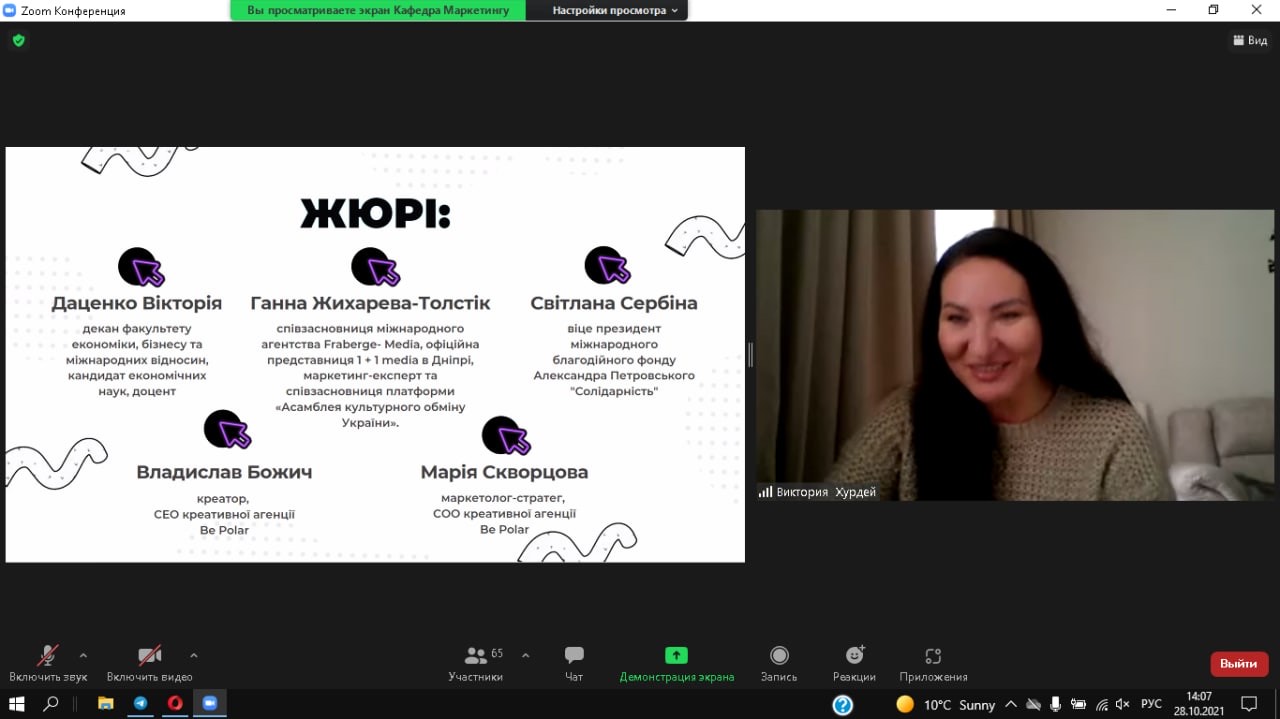The image size is (1280, 719).
Task: Switch input language РУС indicator
Action: (x=1152, y=705)
